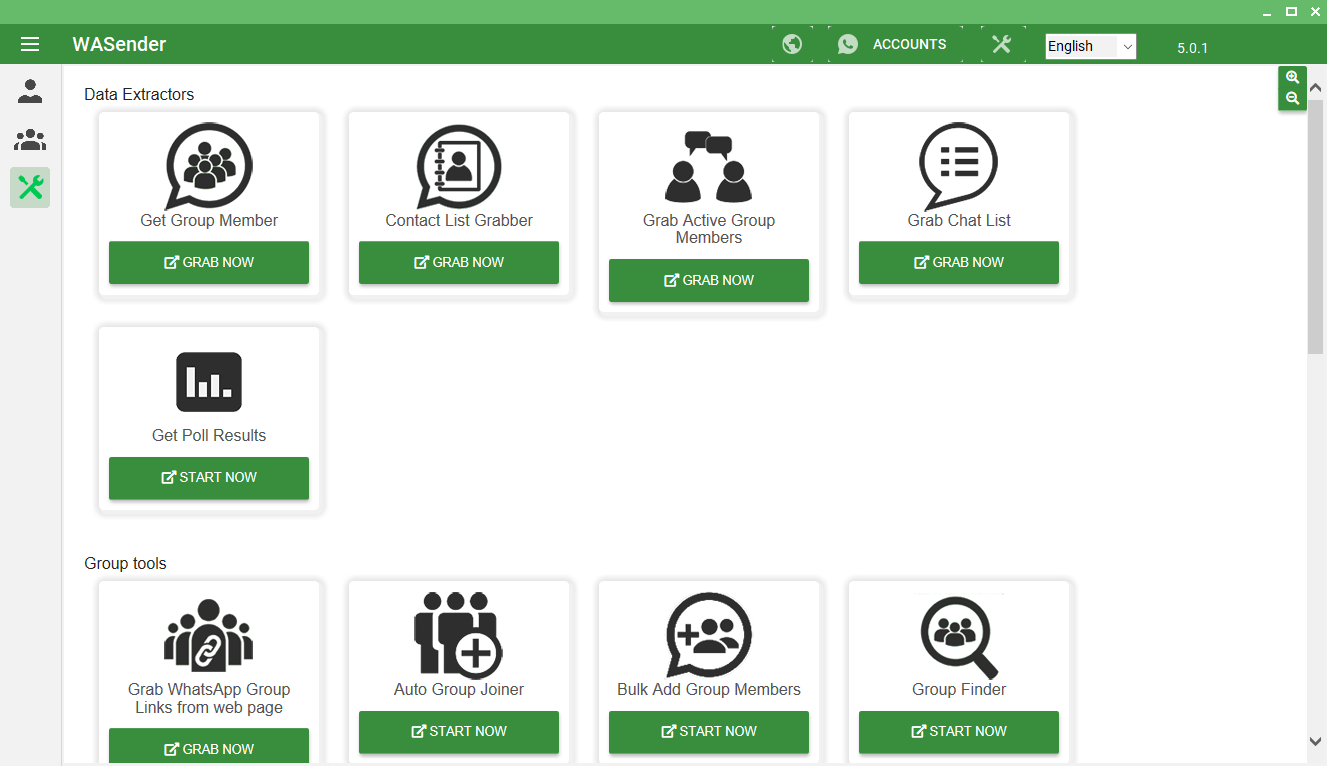Select the group contacts icon in sidebar

coord(30,140)
